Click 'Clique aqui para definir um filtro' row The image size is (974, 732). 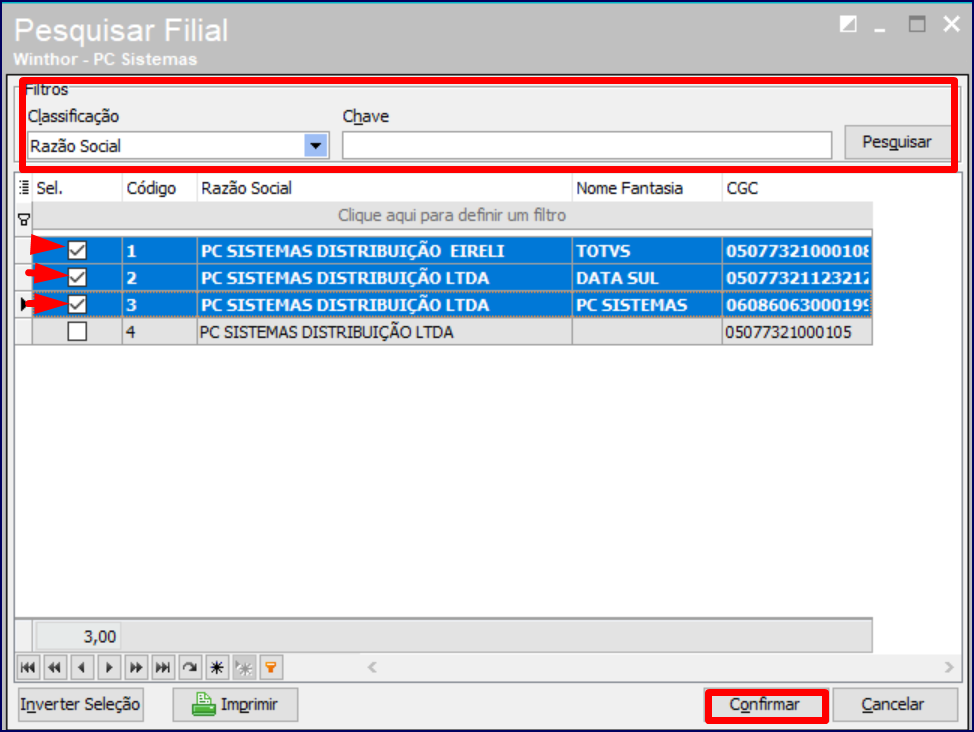[452, 216]
